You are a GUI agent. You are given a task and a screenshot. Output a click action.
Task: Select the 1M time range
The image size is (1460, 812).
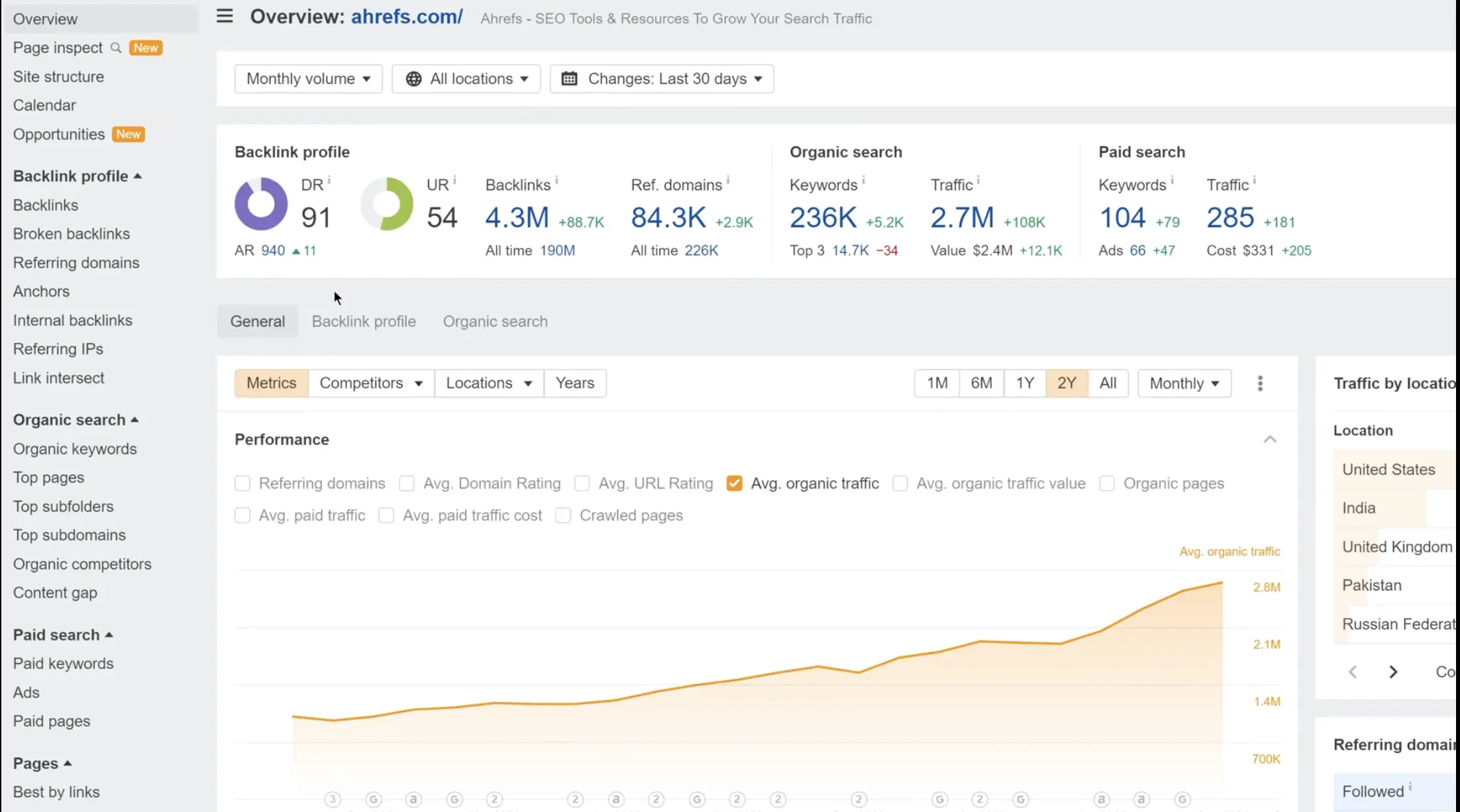pyautogui.click(x=937, y=383)
